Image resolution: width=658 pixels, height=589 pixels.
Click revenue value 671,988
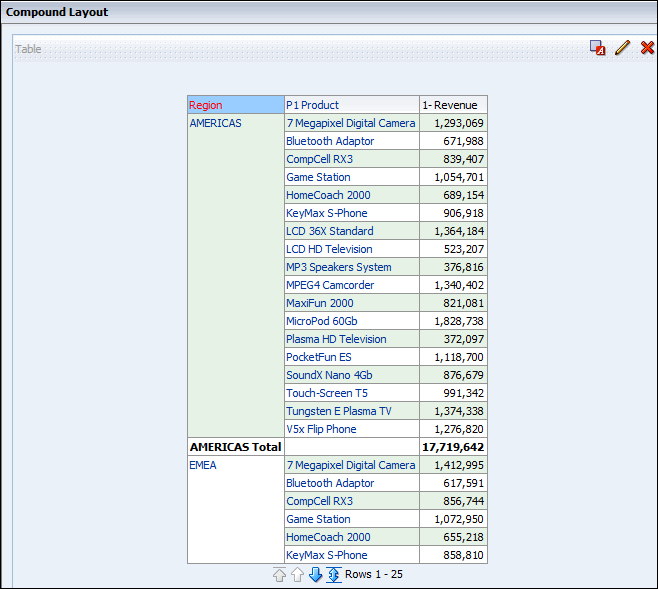pyautogui.click(x=463, y=141)
